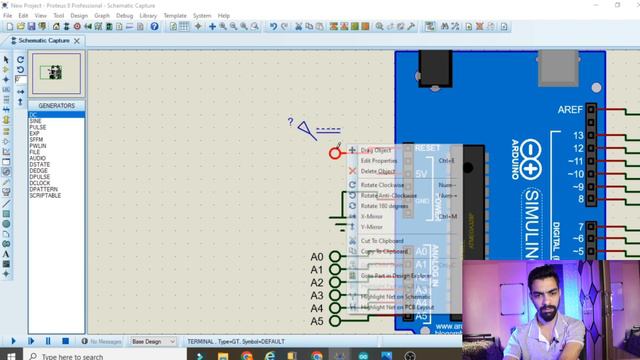Image resolution: width=640 pixels, height=360 pixels.
Task: Select the Junction dot tool
Action: click(x=6, y=79)
